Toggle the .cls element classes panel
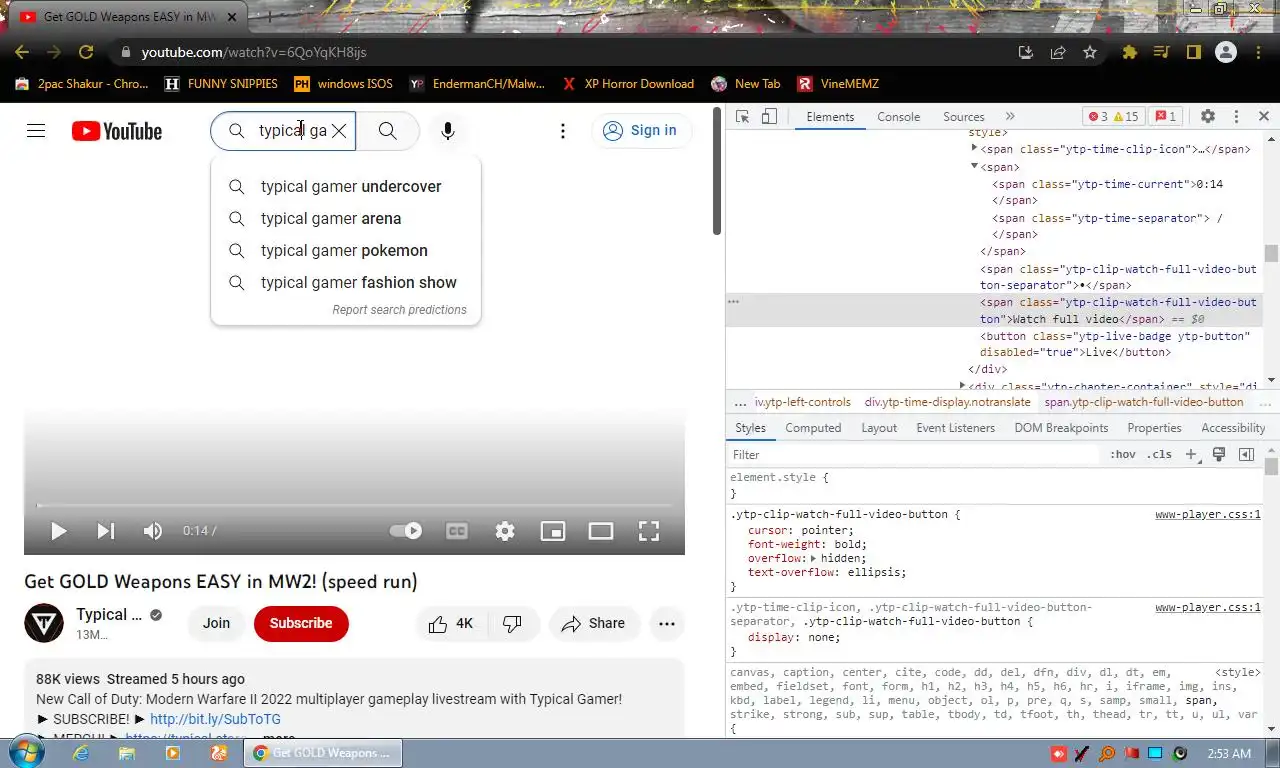Image resolution: width=1280 pixels, height=768 pixels. [x=1159, y=454]
